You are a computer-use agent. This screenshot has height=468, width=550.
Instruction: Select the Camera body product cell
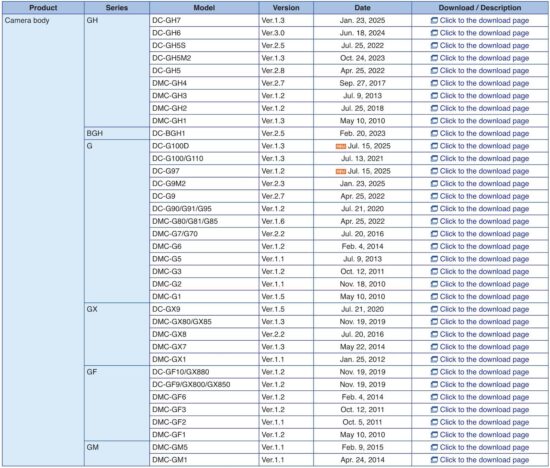43,240
